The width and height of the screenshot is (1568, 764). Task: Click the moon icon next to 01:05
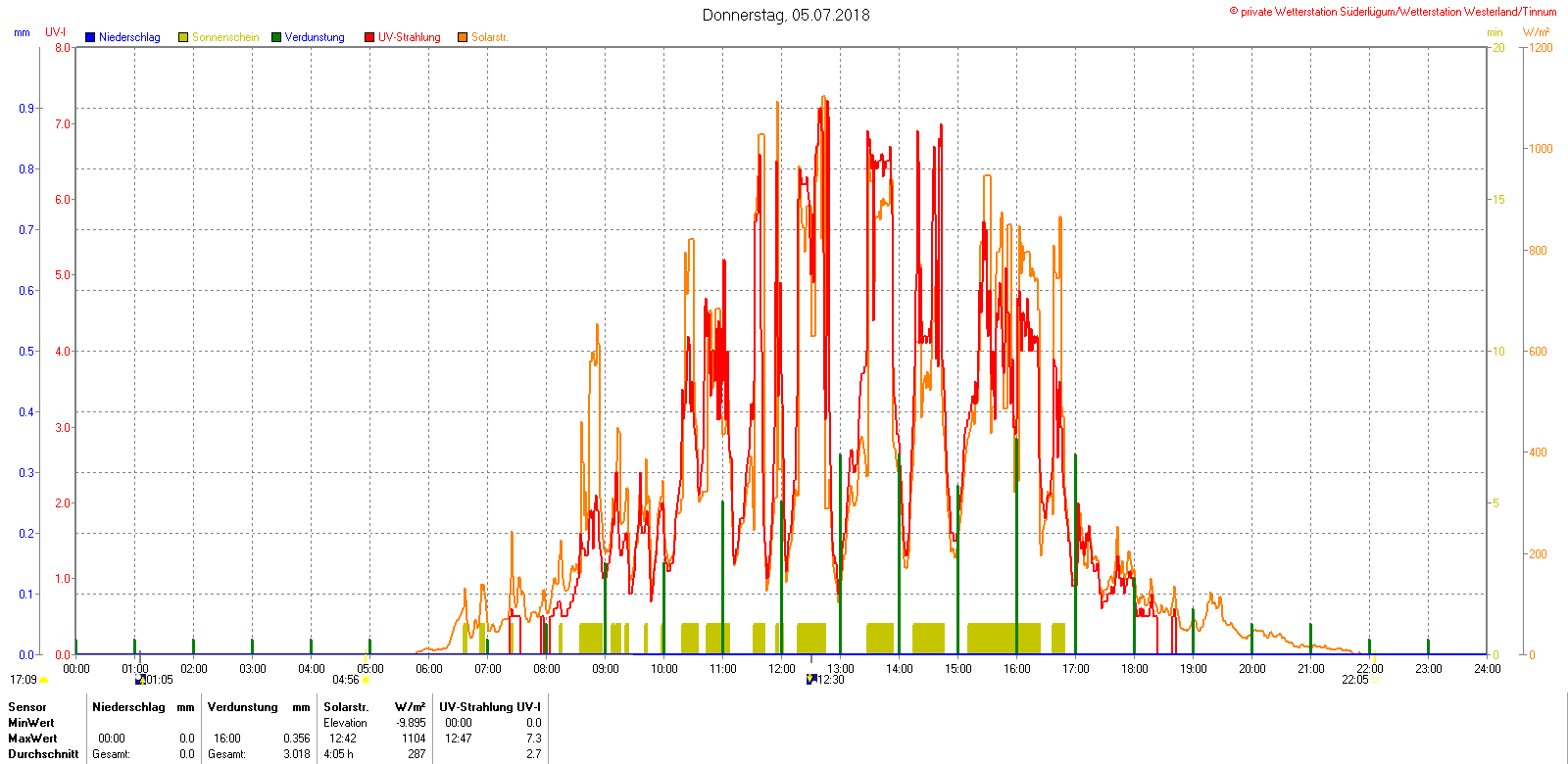click(x=140, y=680)
